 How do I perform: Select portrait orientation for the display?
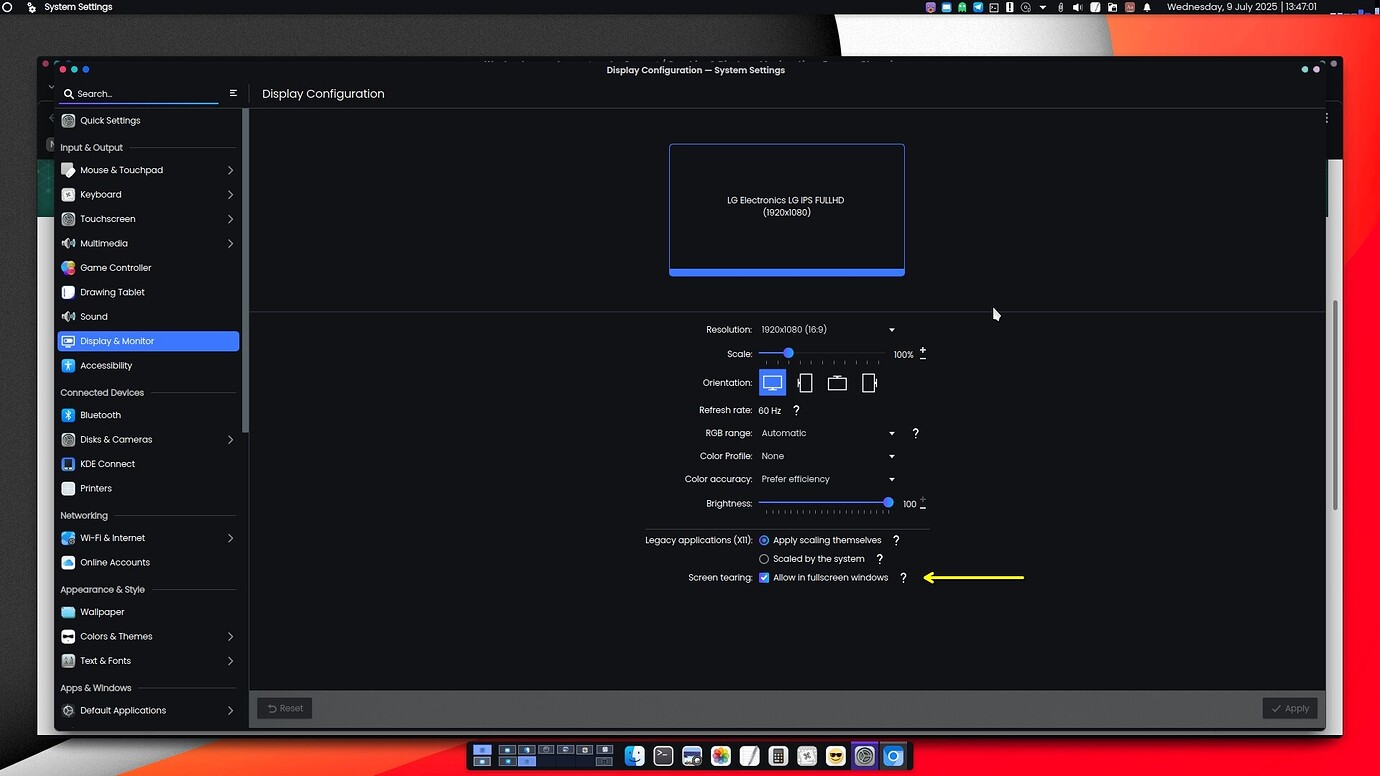click(x=805, y=382)
